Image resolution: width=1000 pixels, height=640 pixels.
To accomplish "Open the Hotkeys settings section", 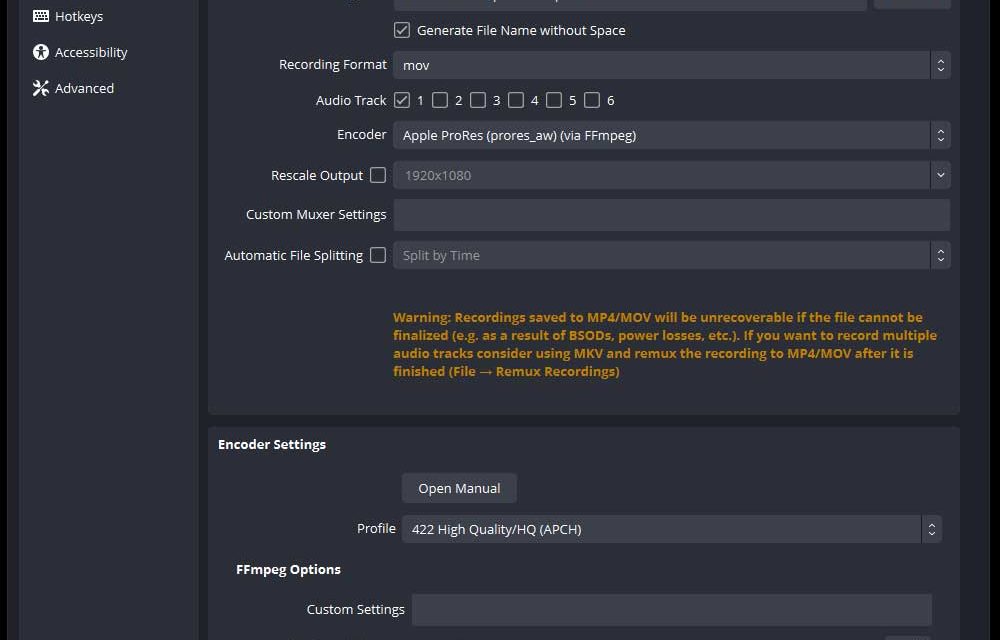I will pos(78,16).
